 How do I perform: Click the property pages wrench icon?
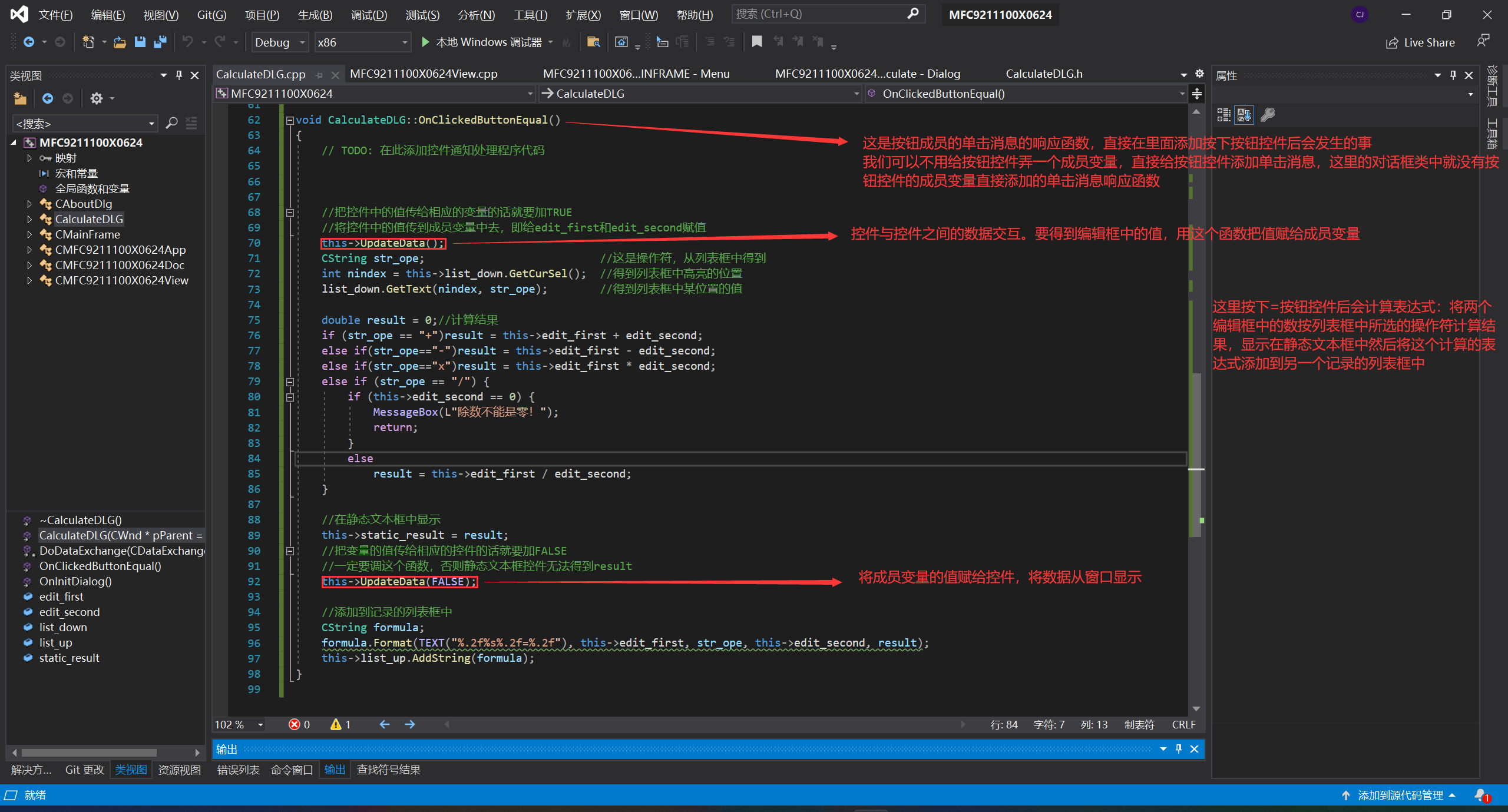click(x=1268, y=115)
